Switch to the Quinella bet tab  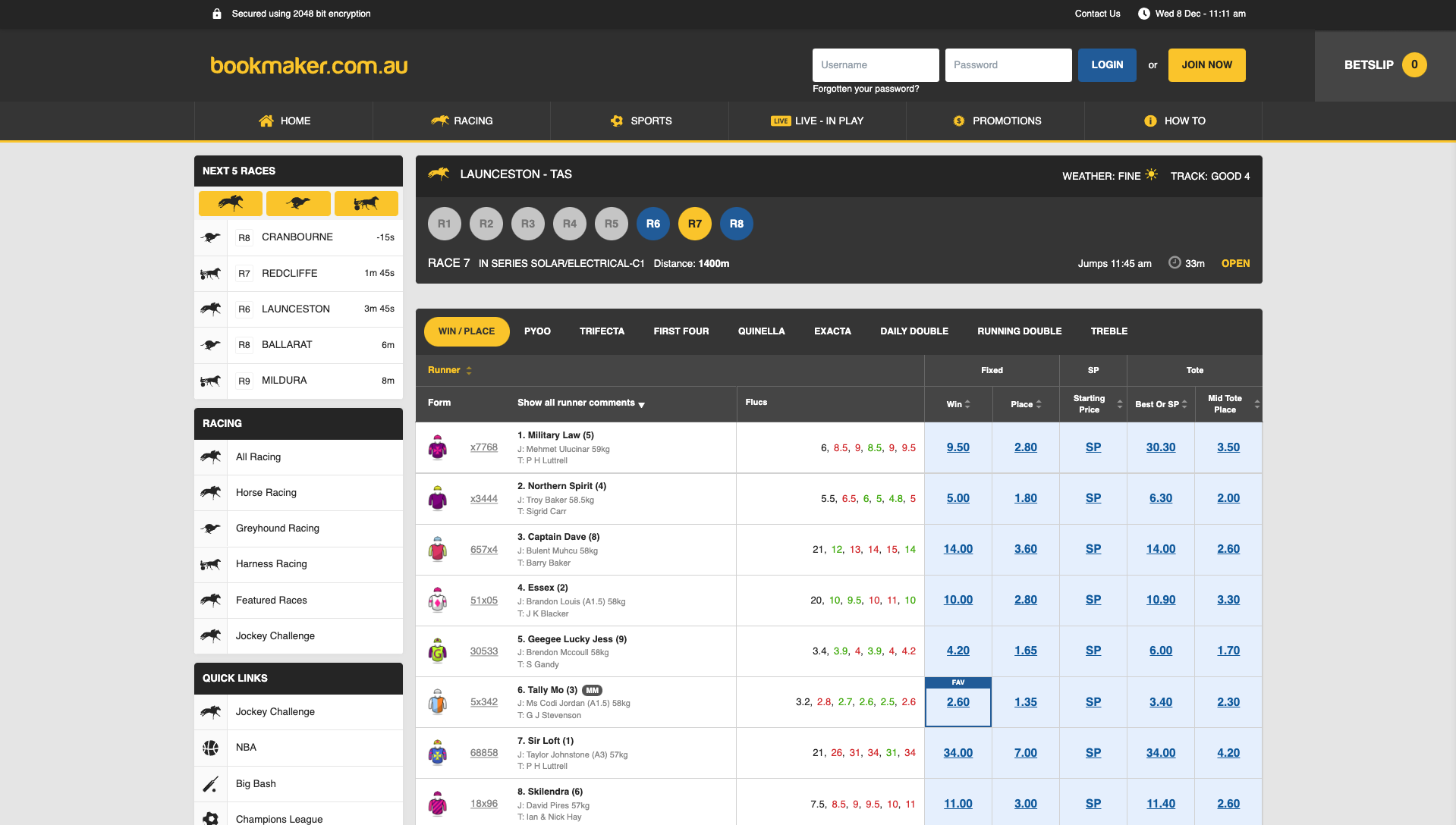pyautogui.click(x=761, y=331)
